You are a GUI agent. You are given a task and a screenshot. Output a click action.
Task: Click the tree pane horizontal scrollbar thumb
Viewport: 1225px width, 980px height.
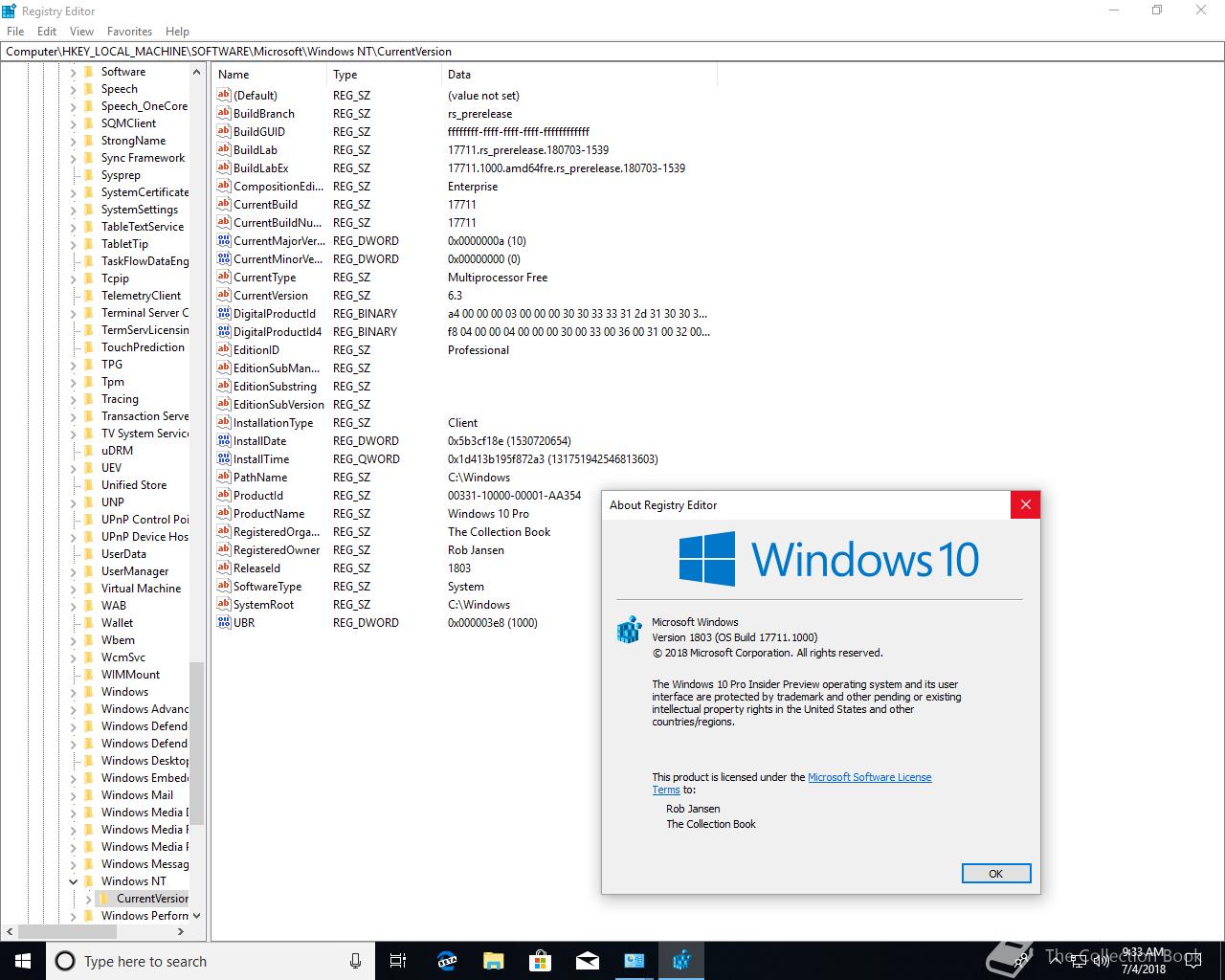click(x=67, y=931)
